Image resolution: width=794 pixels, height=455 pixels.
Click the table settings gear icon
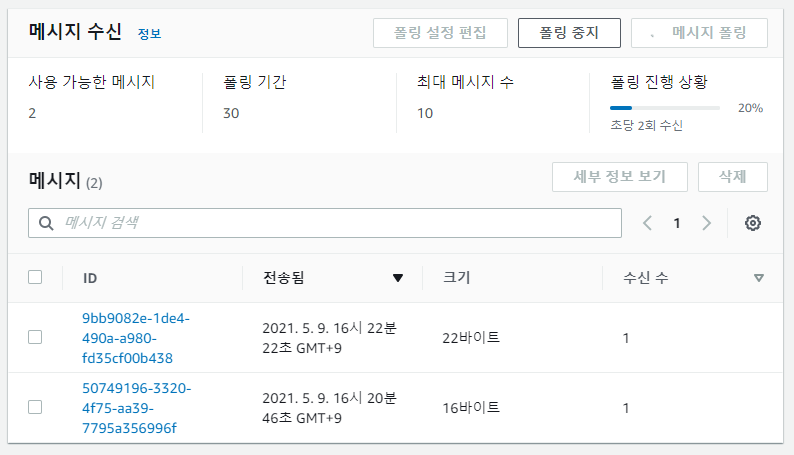click(x=753, y=223)
